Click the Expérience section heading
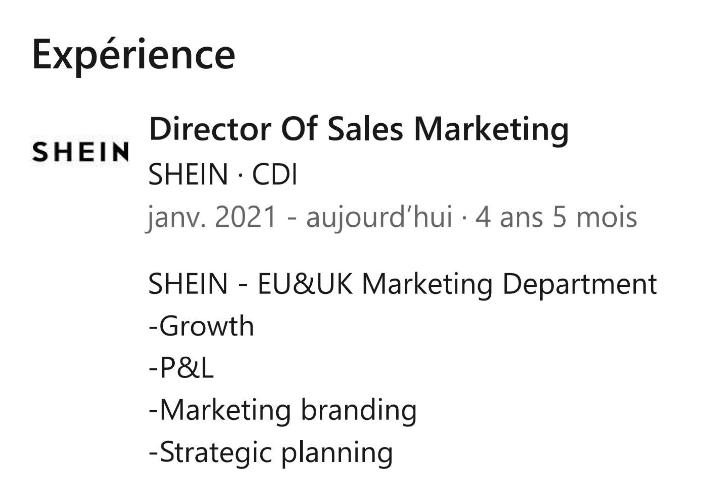721x485 pixels. [134, 55]
